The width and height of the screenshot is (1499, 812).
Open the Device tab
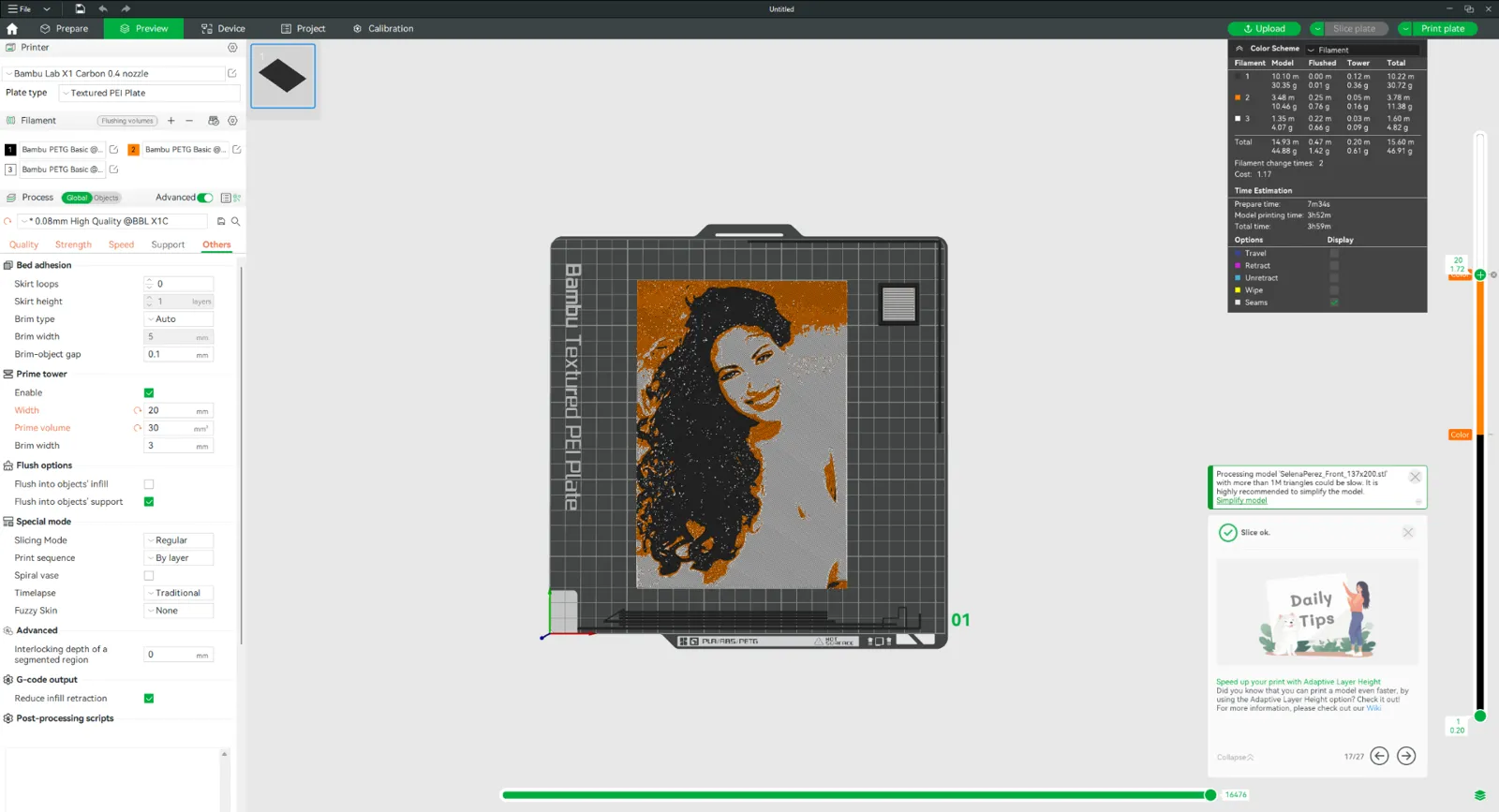tap(223, 29)
